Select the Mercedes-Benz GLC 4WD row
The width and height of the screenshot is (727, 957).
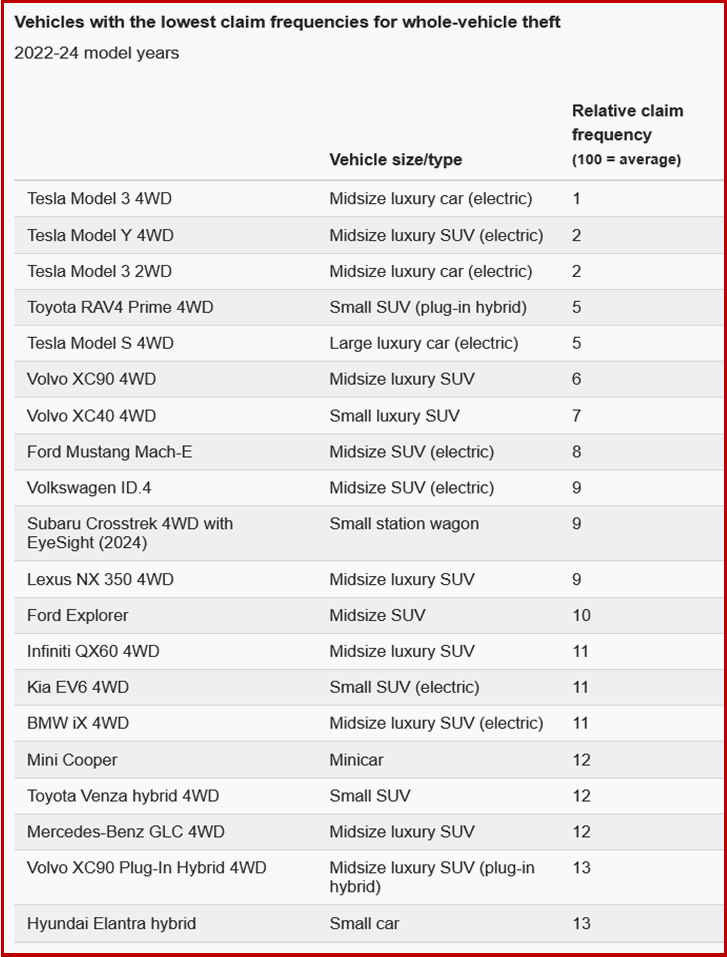(126, 832)
